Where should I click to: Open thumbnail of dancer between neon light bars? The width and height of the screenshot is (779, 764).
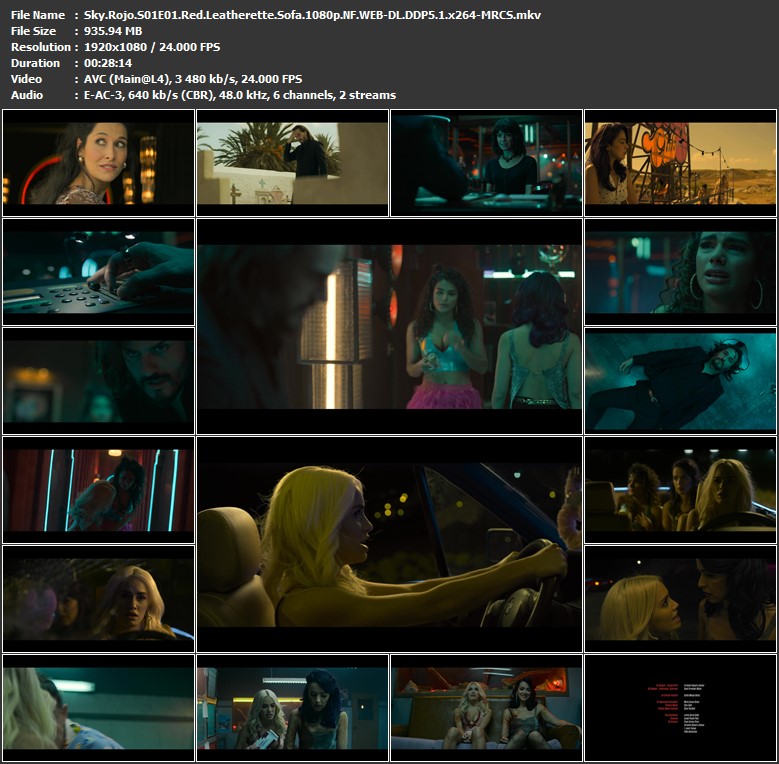98,490
